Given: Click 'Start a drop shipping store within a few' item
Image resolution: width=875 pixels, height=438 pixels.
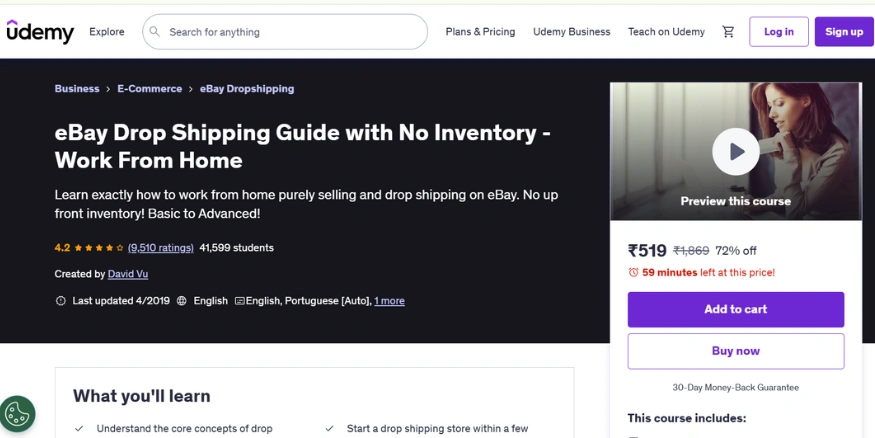Looking at the screenshot, I should 437,429.
